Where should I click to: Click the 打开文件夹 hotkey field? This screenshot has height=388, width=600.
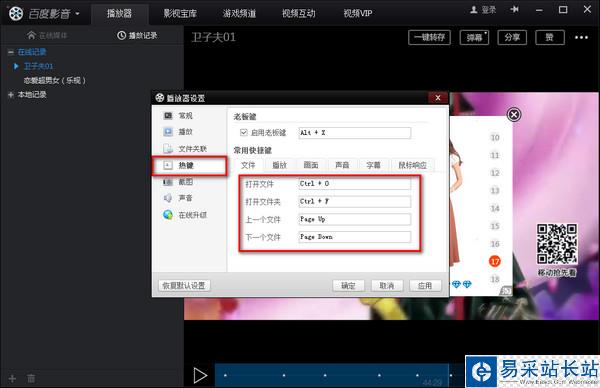click(354, 201)
